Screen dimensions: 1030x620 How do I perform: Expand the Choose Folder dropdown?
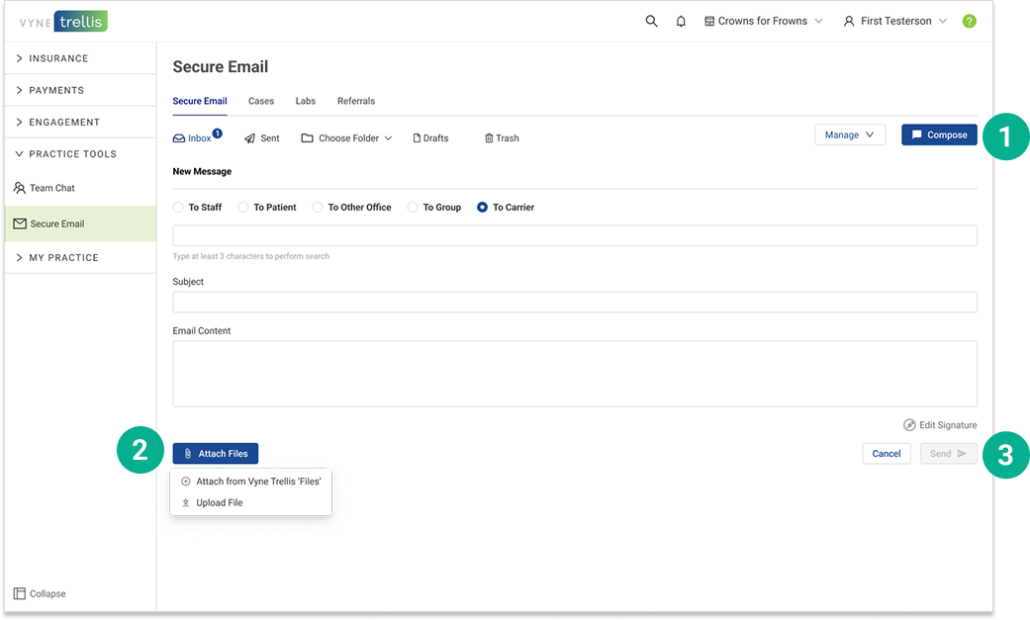point(347,138)
